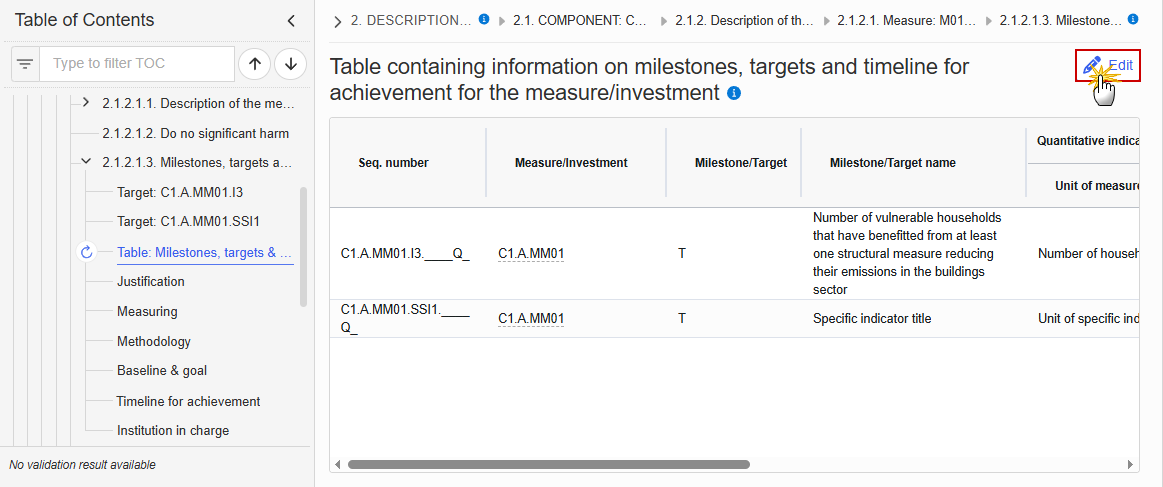Image resolution: width=1163 pixels, height=487 pixels.
Task: Click info icon after DESCRIPTION breadcrumb
Action: tap(484, 19)
